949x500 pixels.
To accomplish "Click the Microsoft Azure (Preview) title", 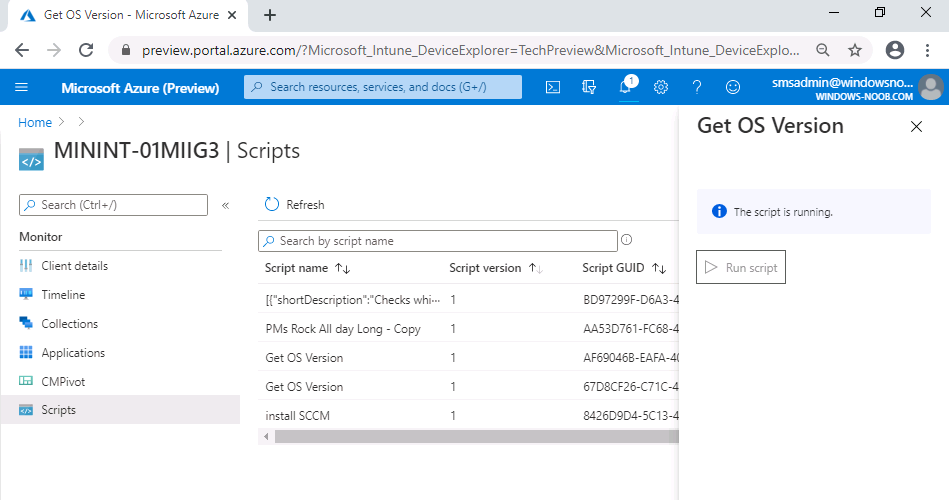I will coord(140,88).
